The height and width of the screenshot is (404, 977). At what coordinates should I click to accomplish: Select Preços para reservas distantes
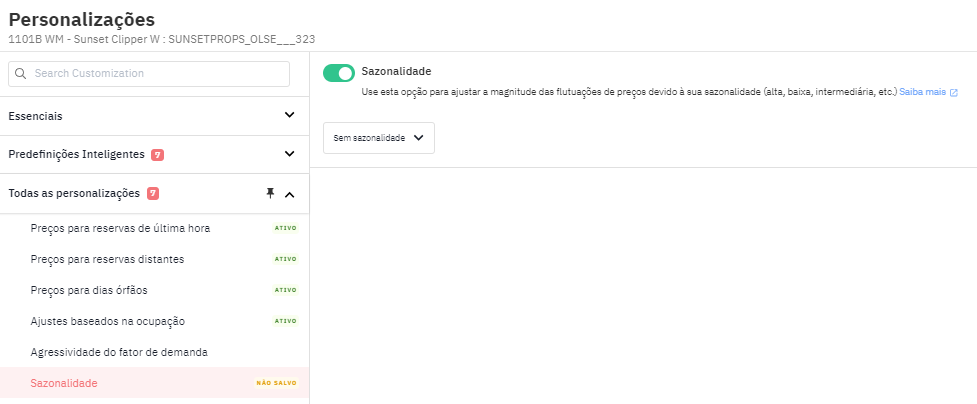[x=107, y=259]
